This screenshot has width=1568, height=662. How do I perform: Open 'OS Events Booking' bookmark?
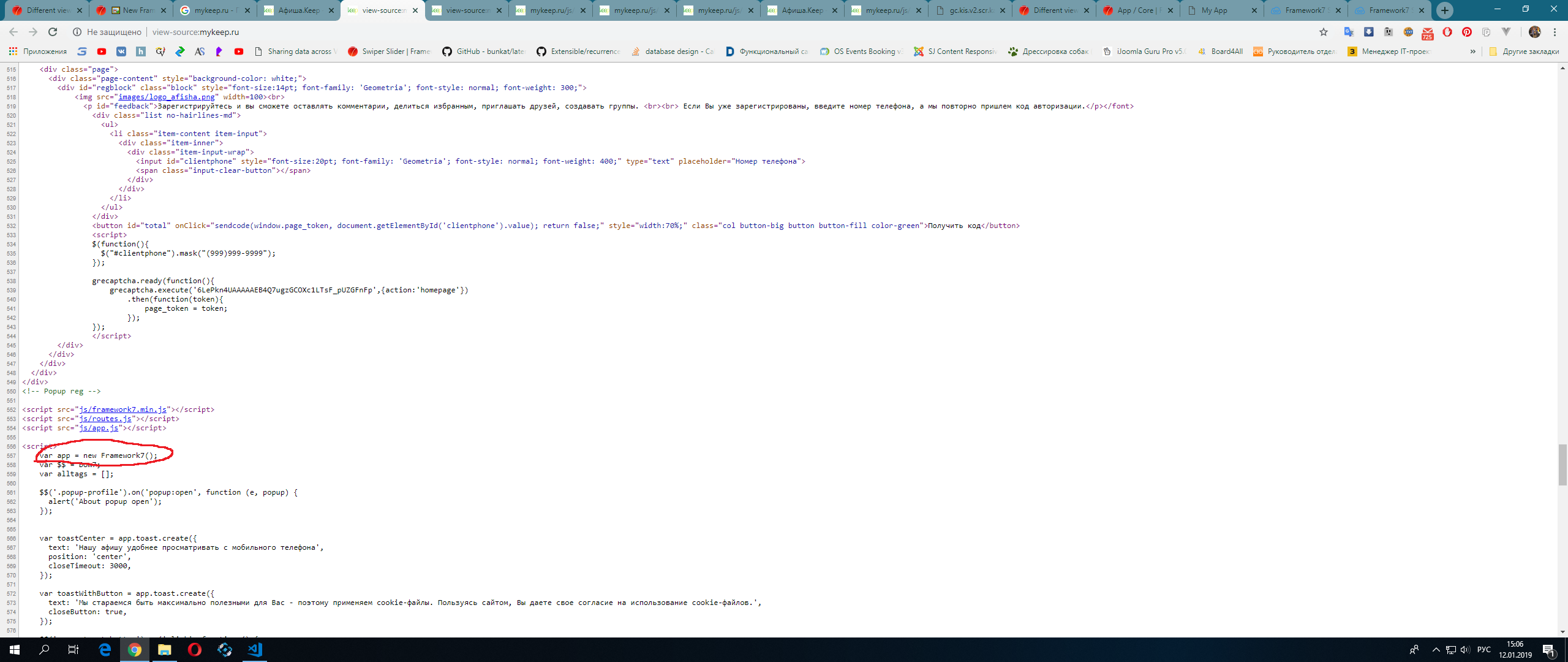(861, 51)
